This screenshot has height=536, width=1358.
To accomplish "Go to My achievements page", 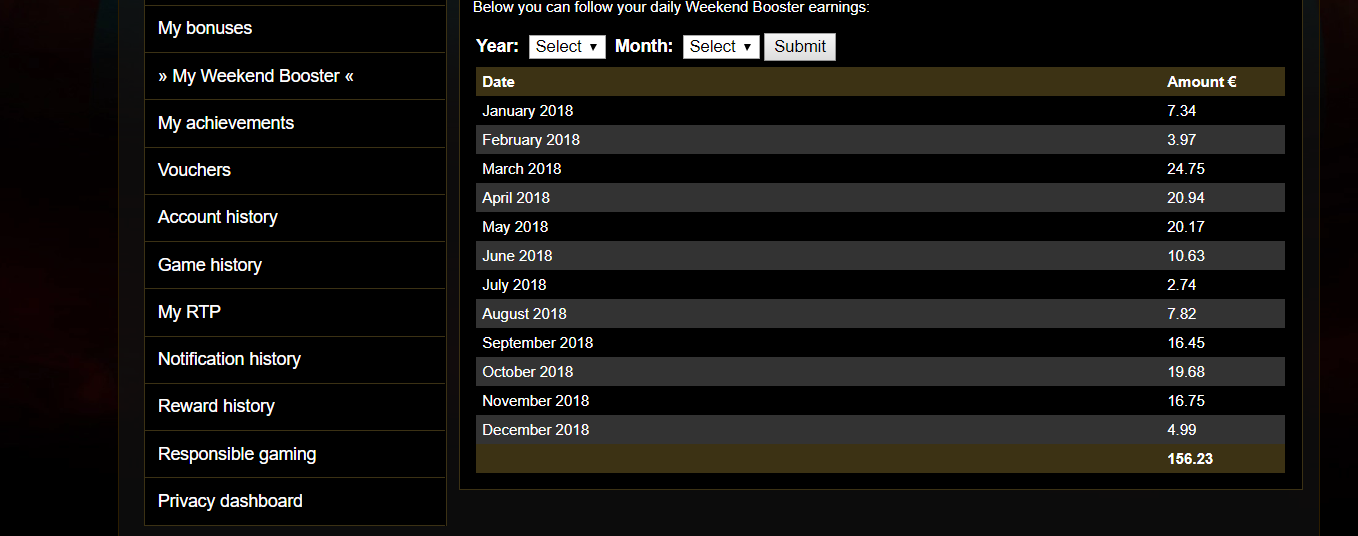I will pyautogui.click(x=295, y=123).
